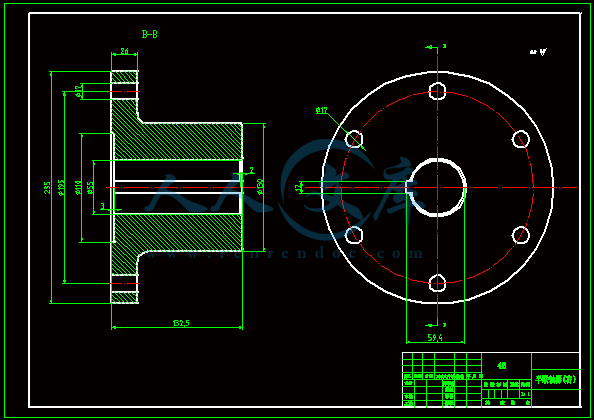Select the Ø17 leader label on circular view
The width and height of the screenshot is (594, 420).
322,111
